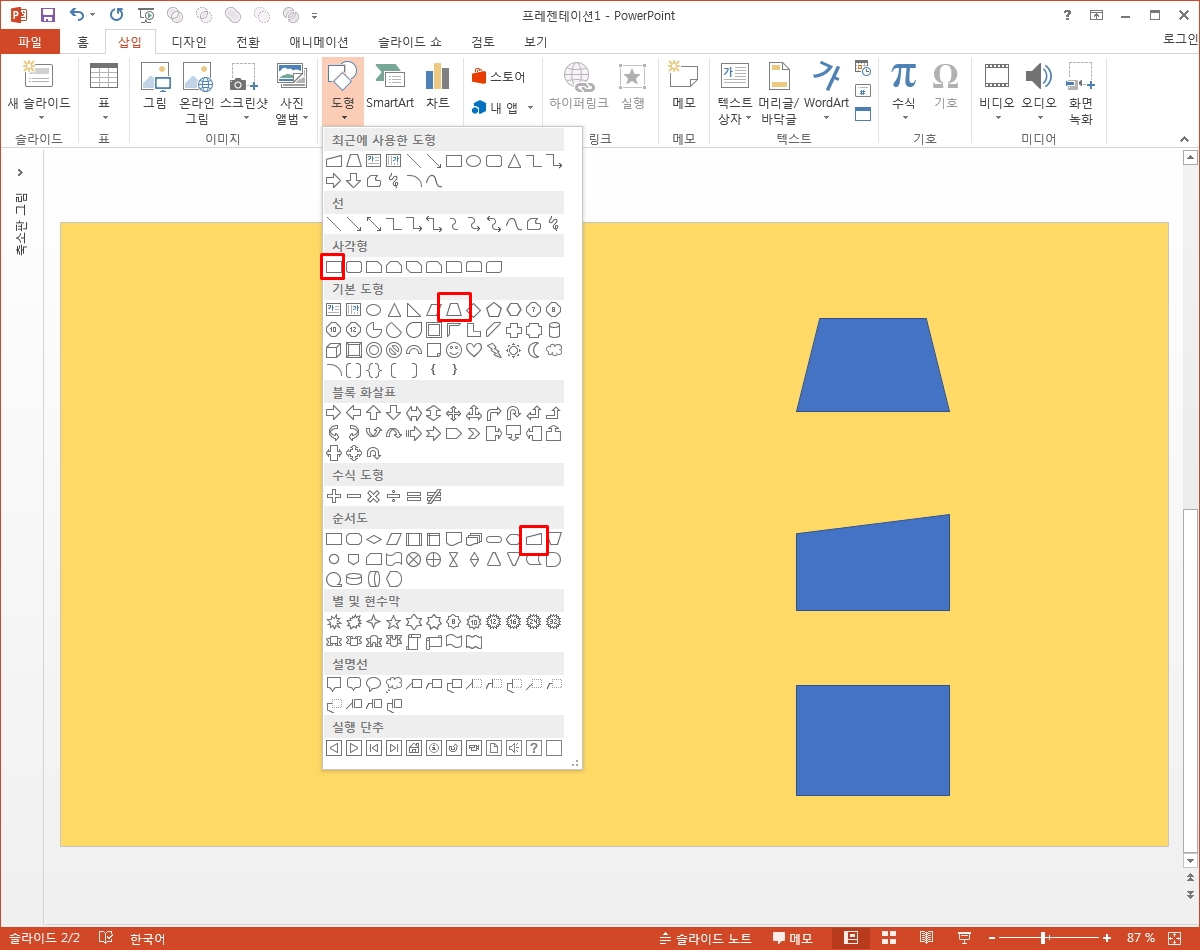Viewport: 1200px width, 950px height.
Task: Select the trapezoid in Basic Shapes section
Action: click(454, 310)
